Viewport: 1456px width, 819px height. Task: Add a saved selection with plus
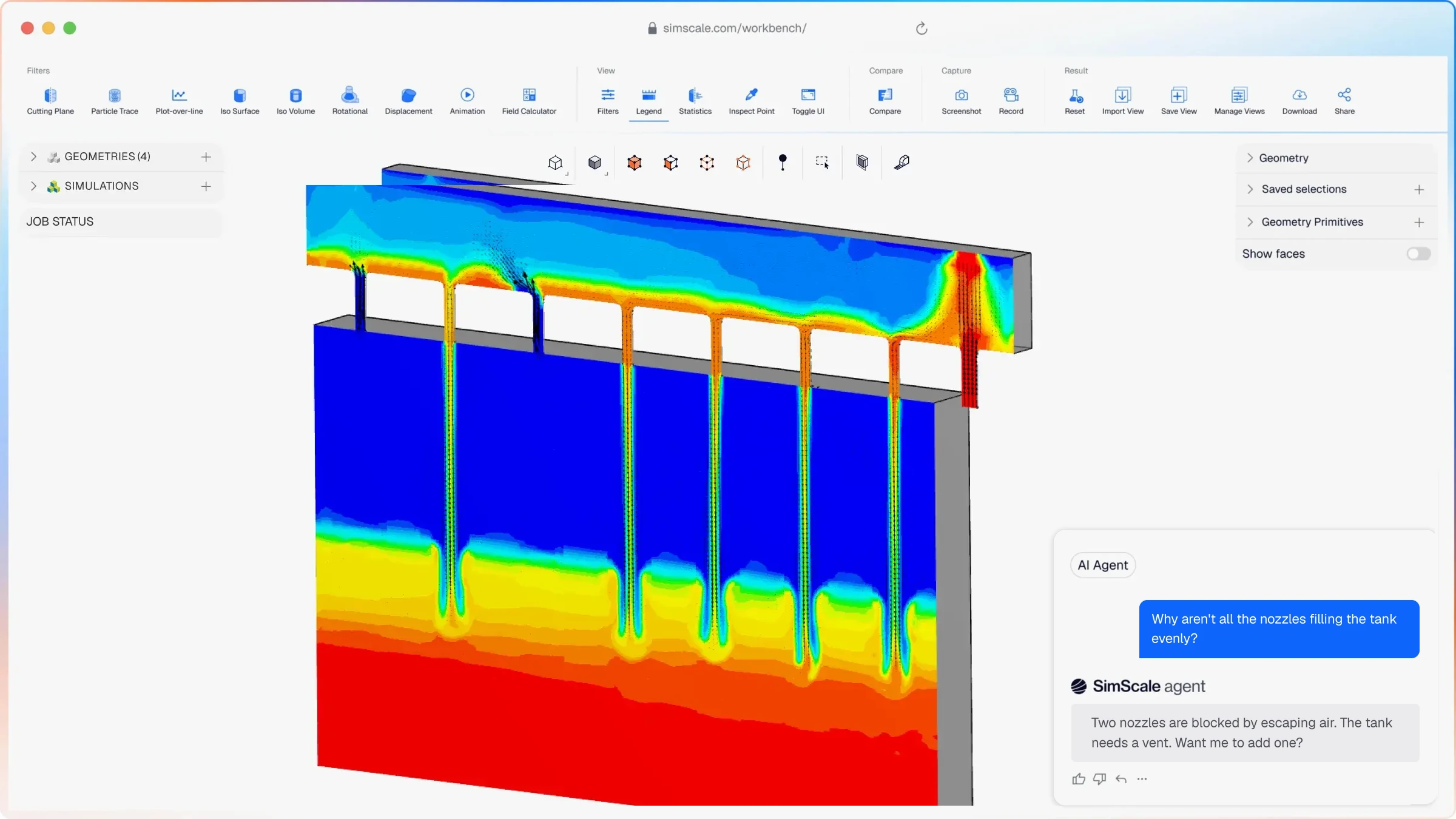(1419, 190)
